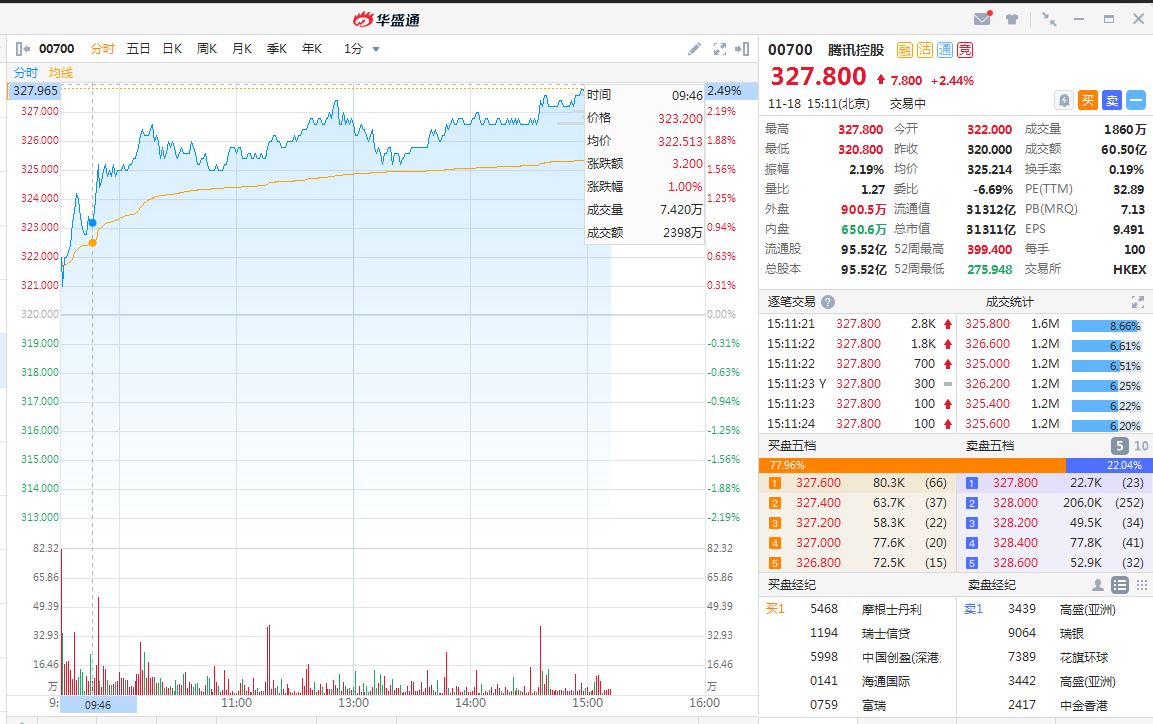Click the 09:46 time axis marker

(98, 704)
